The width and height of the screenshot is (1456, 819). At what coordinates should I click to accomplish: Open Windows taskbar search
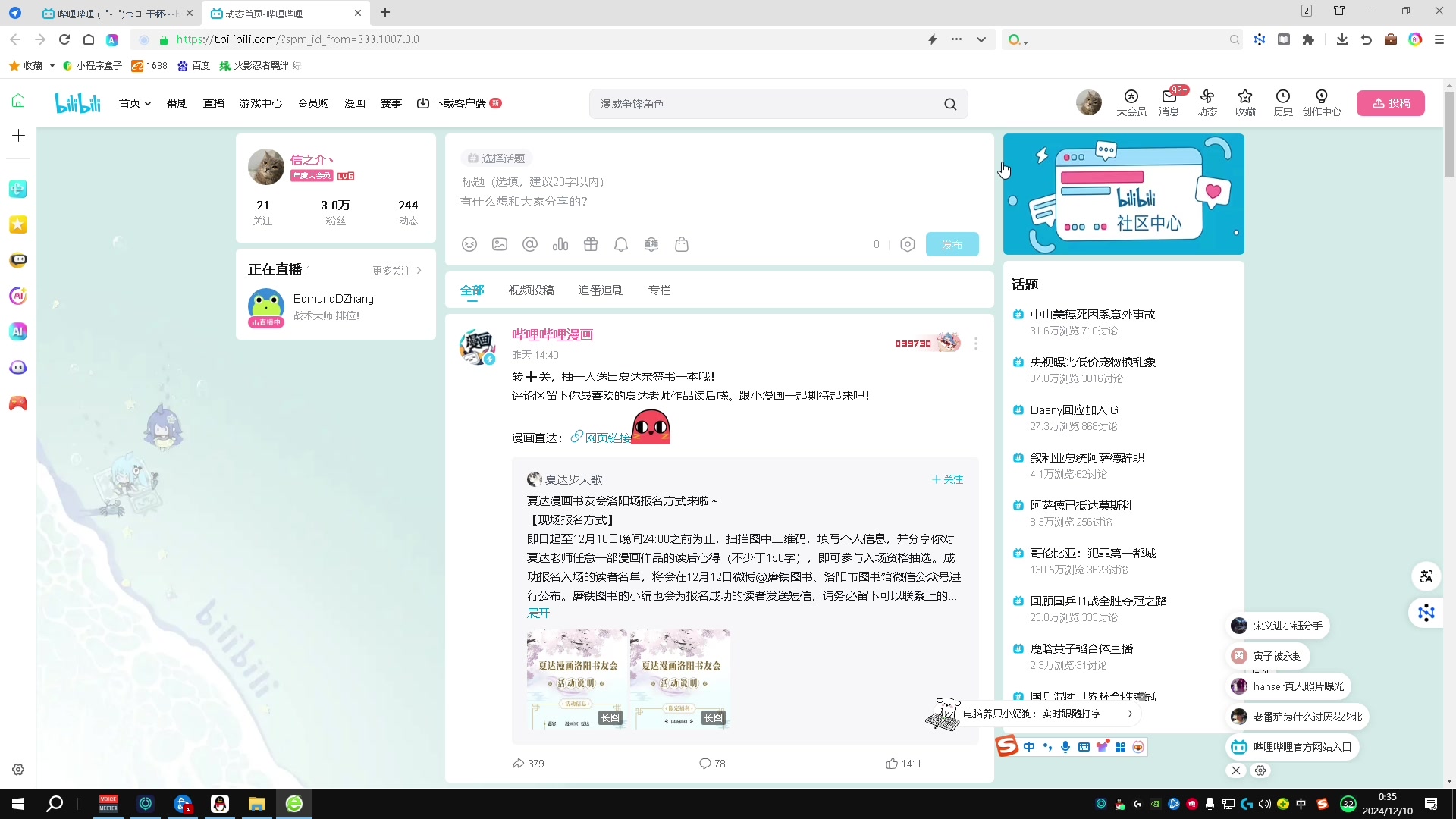[55, 804]
